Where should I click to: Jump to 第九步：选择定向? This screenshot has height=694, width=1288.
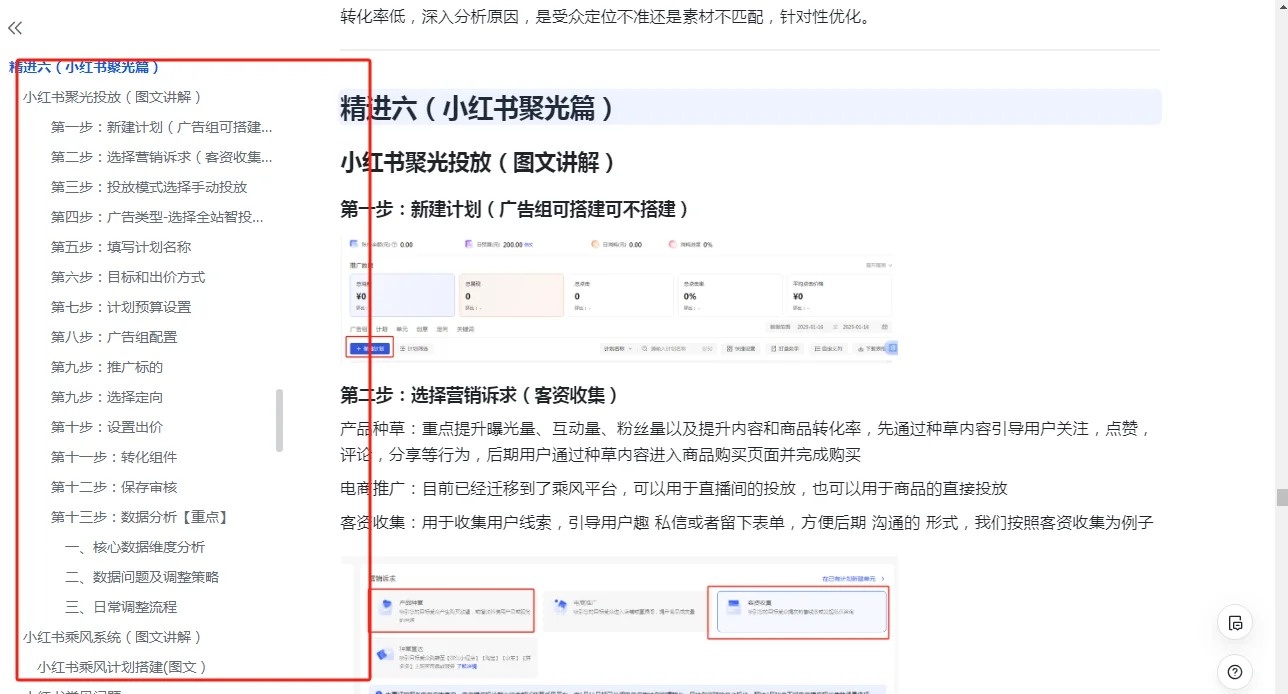pos(107,397)
